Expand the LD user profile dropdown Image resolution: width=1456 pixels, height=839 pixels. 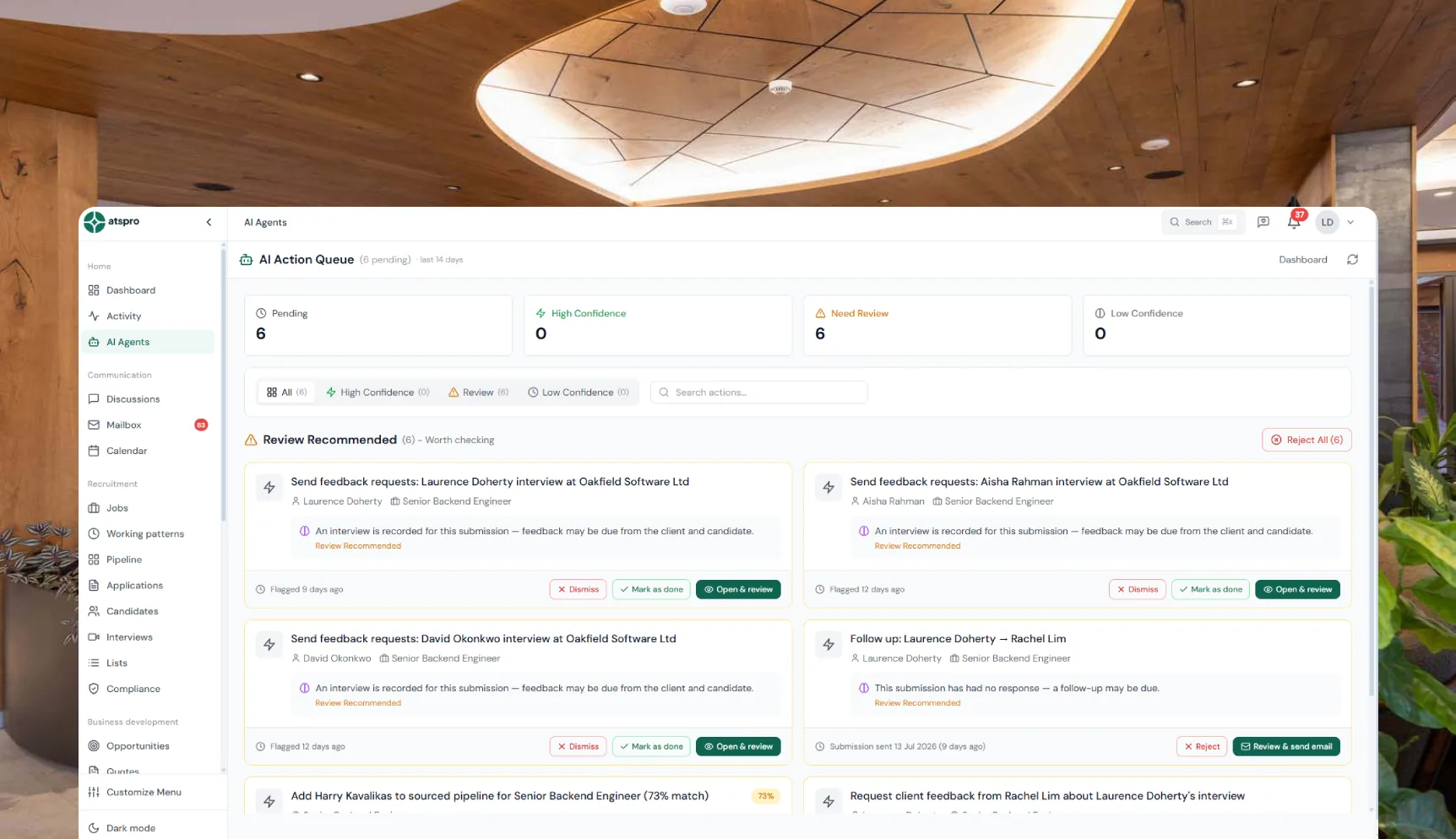pyautogui.click(x=1350, y=222)
